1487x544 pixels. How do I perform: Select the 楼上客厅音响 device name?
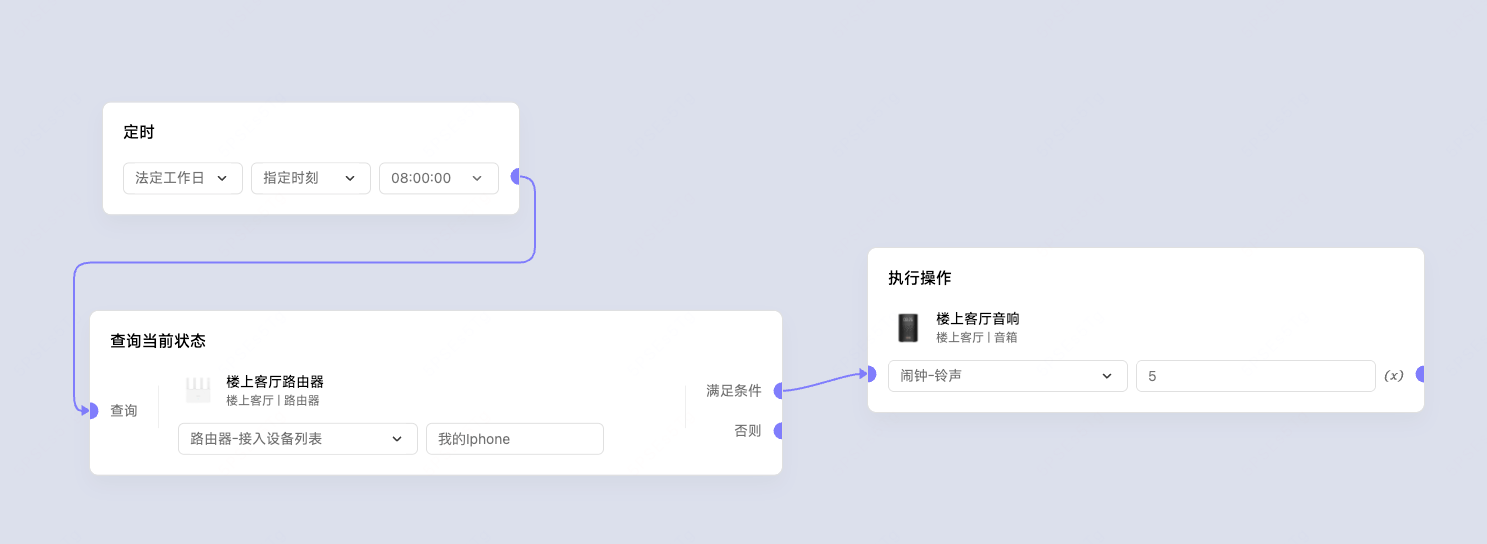pos(977,319)
